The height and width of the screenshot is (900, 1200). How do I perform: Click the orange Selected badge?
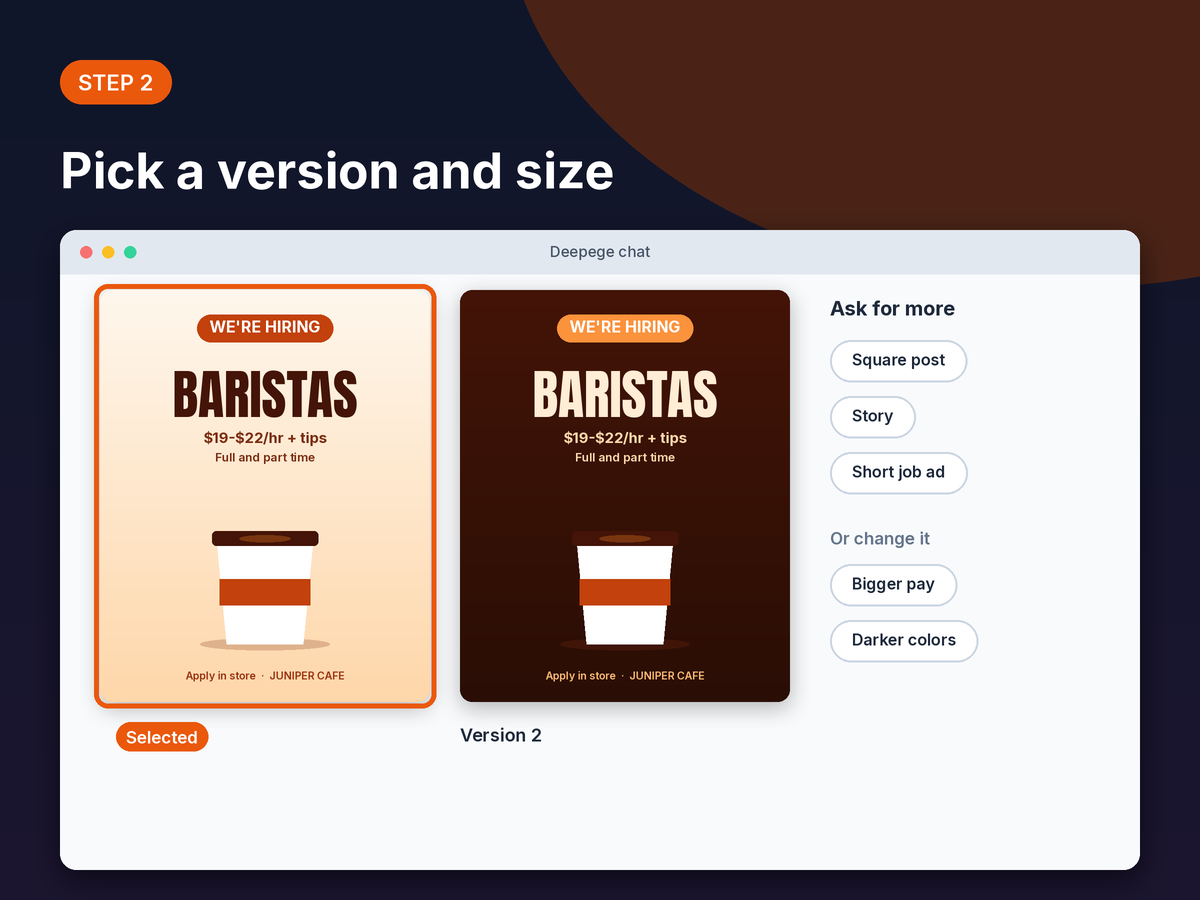[162, 737]
